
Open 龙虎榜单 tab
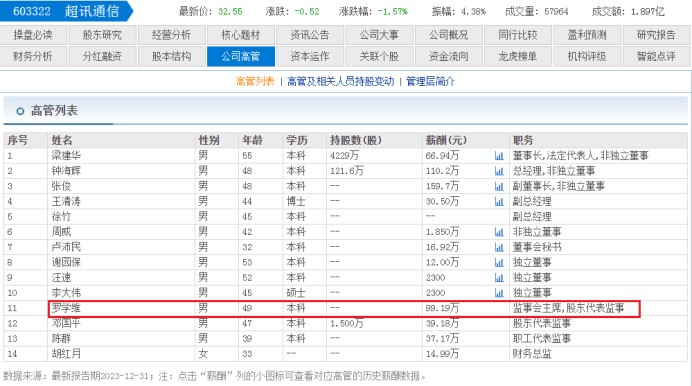coord(518,56)
